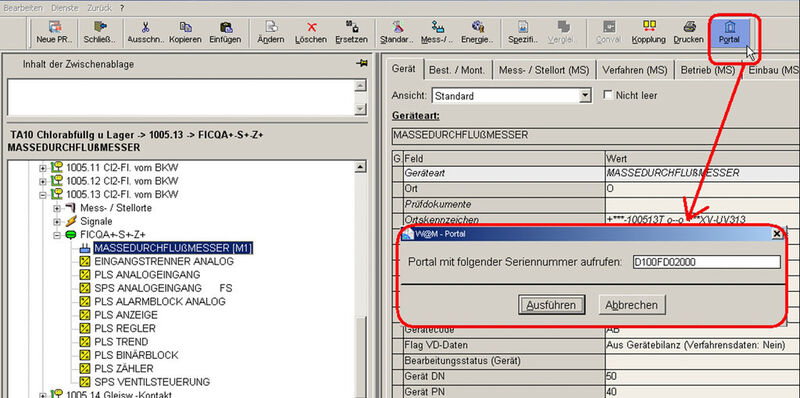Screen dimensions: 800x398
Task: Select PLS REGLER tree item
Action: (125, 328)
